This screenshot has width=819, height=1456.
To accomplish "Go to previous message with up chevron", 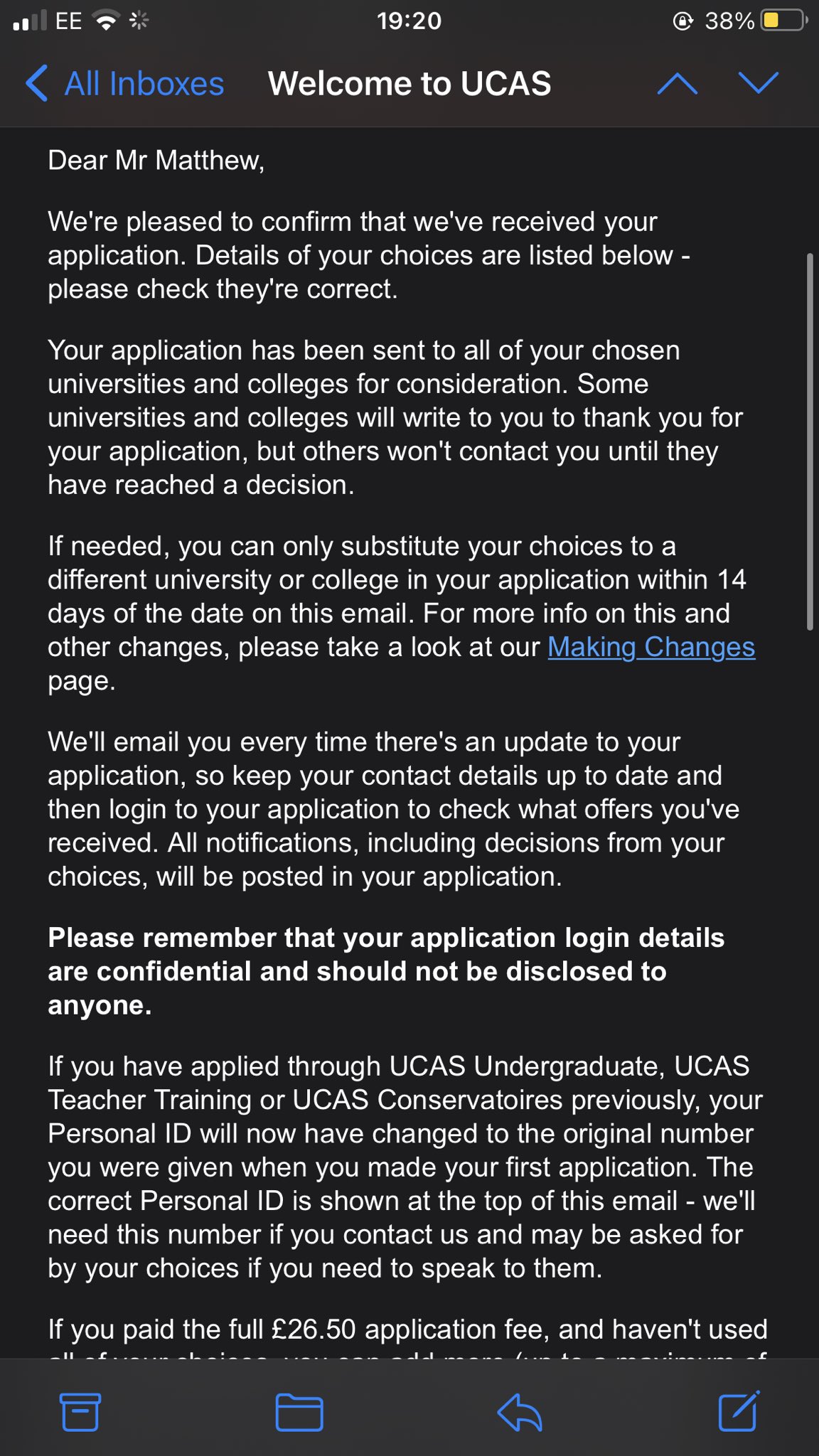I will click(x=677, y=84).
